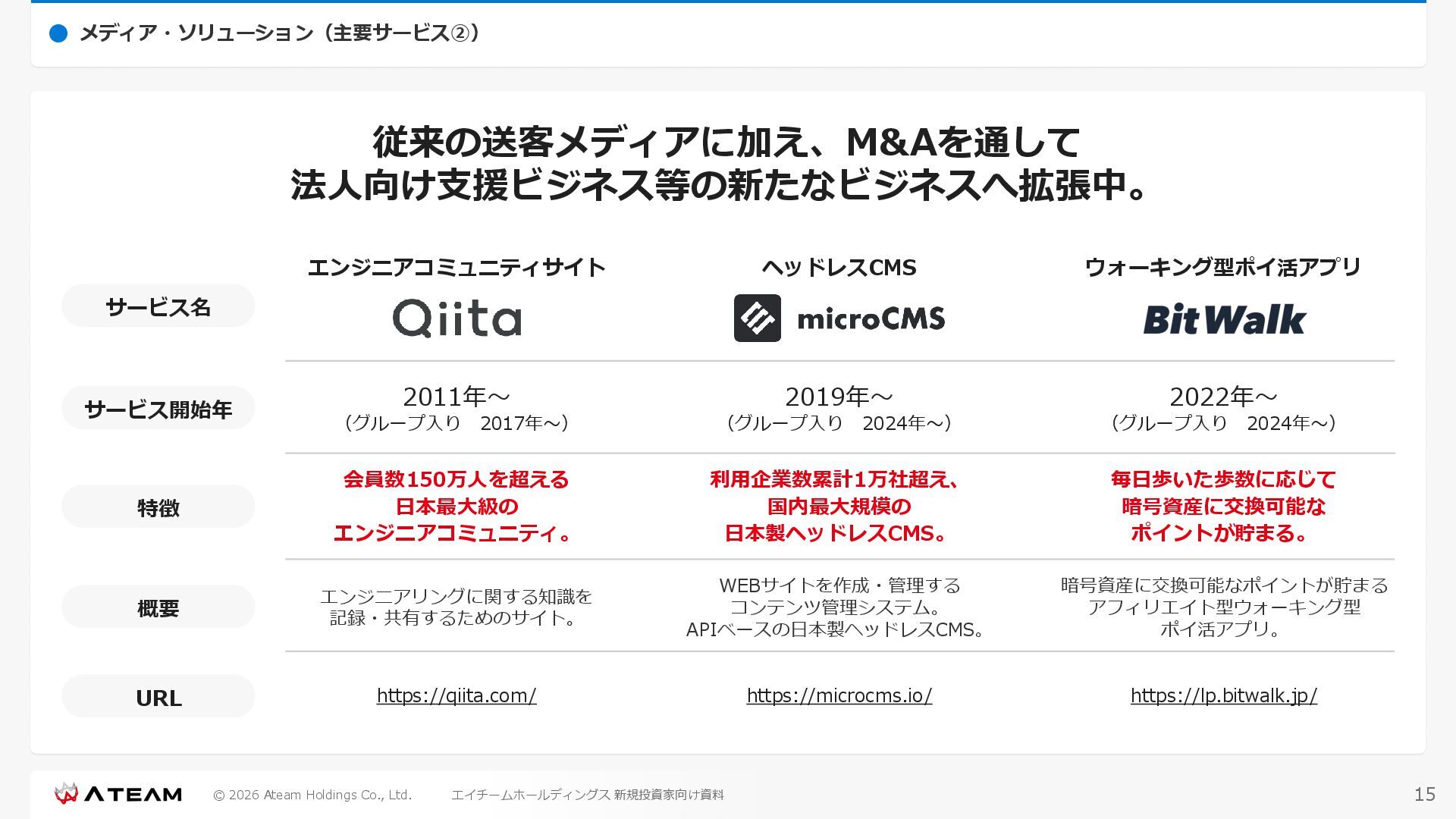Click the エンジニアコミュニティサイト heading

point(457,267)
